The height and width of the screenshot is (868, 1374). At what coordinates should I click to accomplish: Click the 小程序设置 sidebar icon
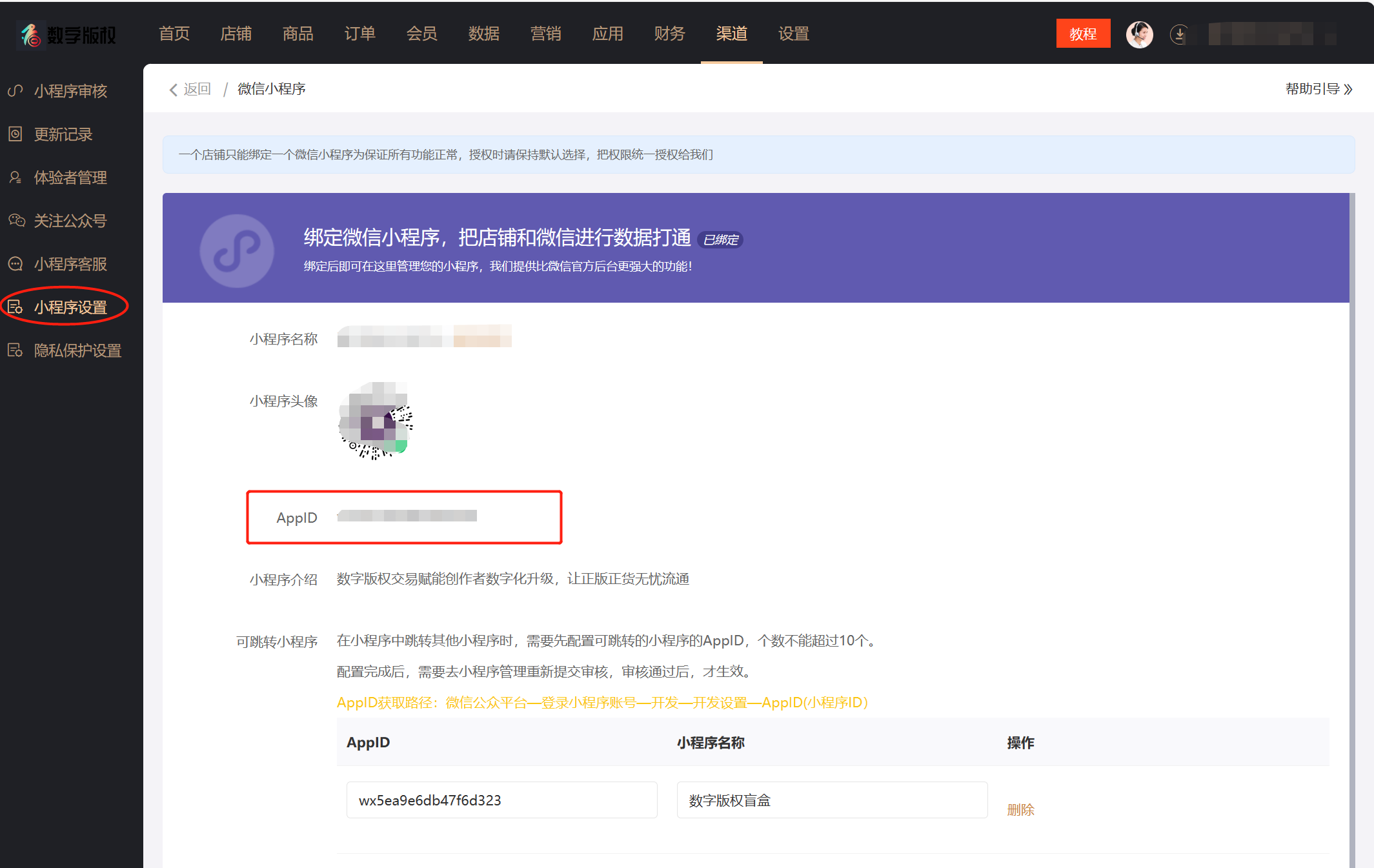point(15,307)
